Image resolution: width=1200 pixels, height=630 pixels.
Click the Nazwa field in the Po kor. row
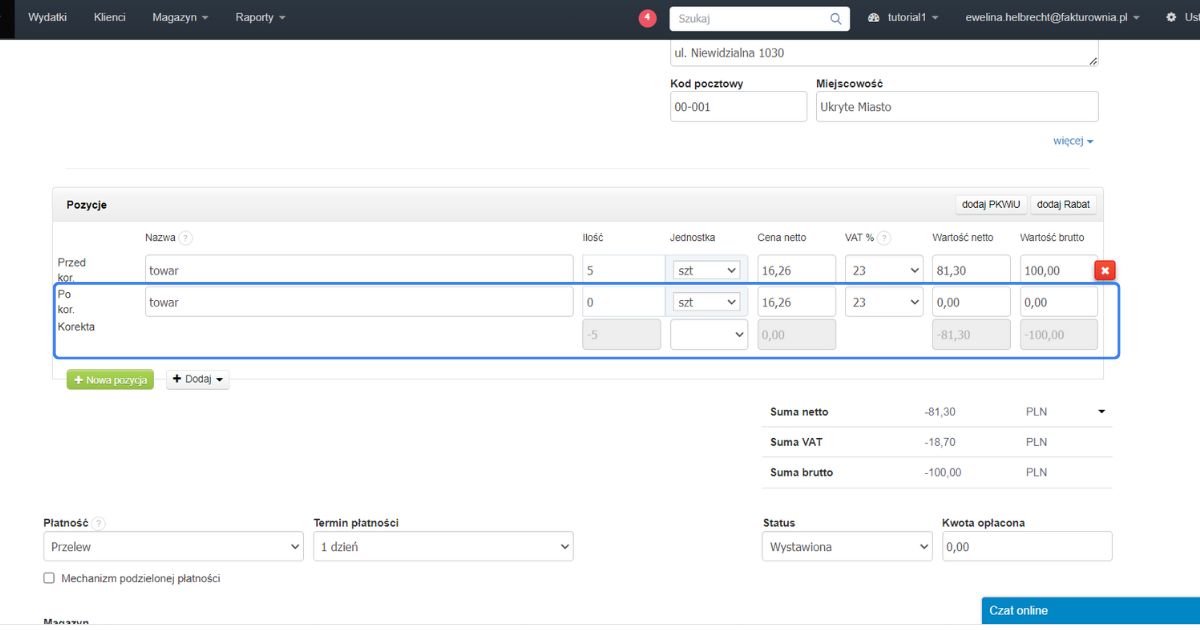tap(359, 302)
